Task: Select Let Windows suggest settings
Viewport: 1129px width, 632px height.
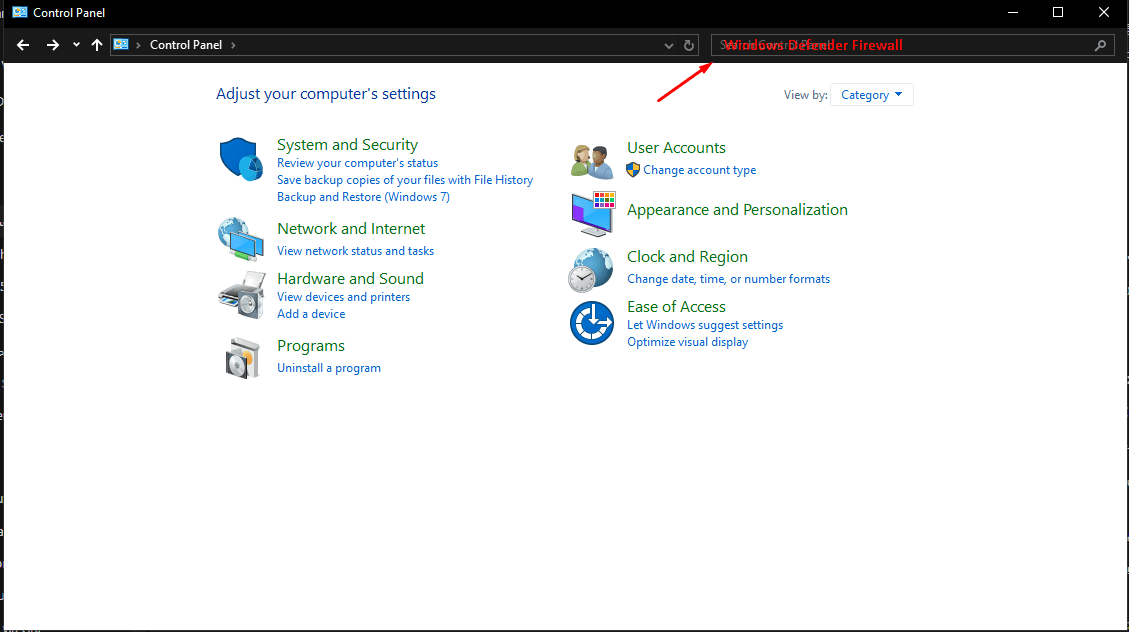Action: coord(705,325)
